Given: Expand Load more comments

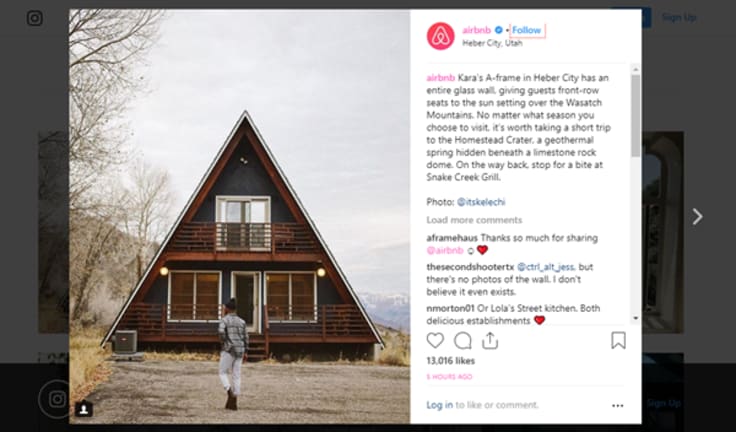Looking at the screenshot, I should (474, 220).
